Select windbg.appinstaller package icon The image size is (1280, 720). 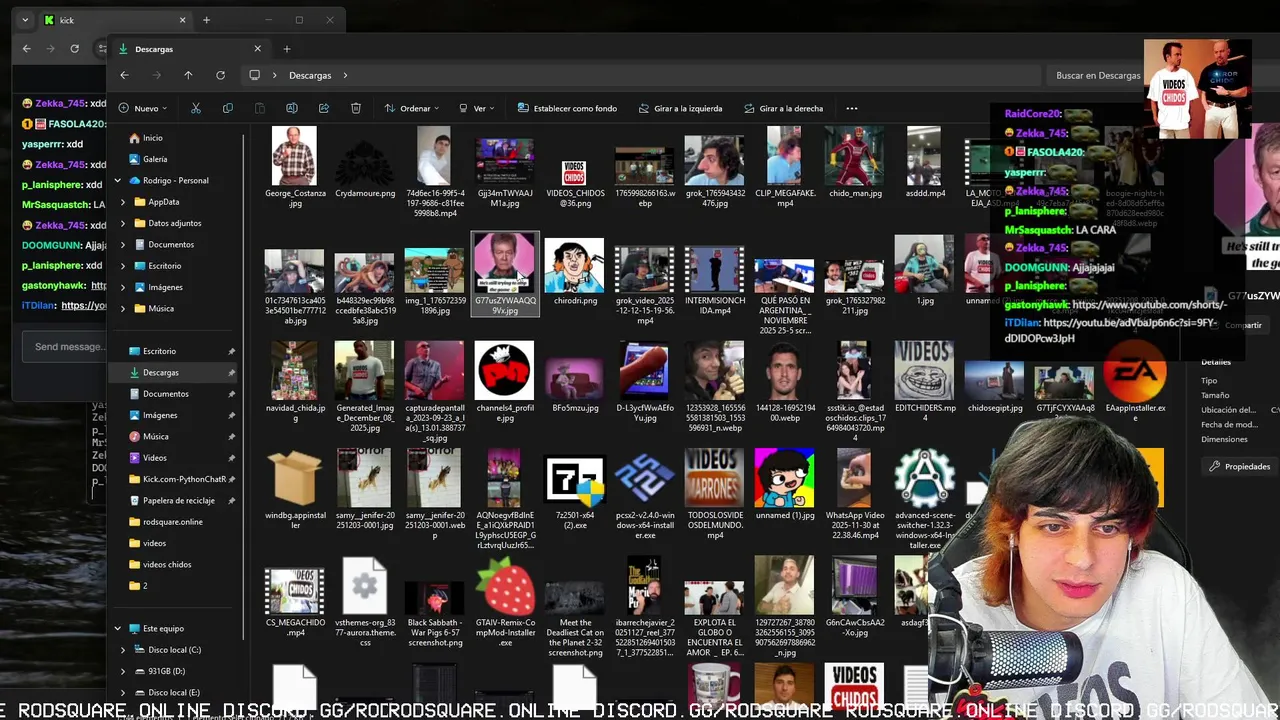coord(295,490)
